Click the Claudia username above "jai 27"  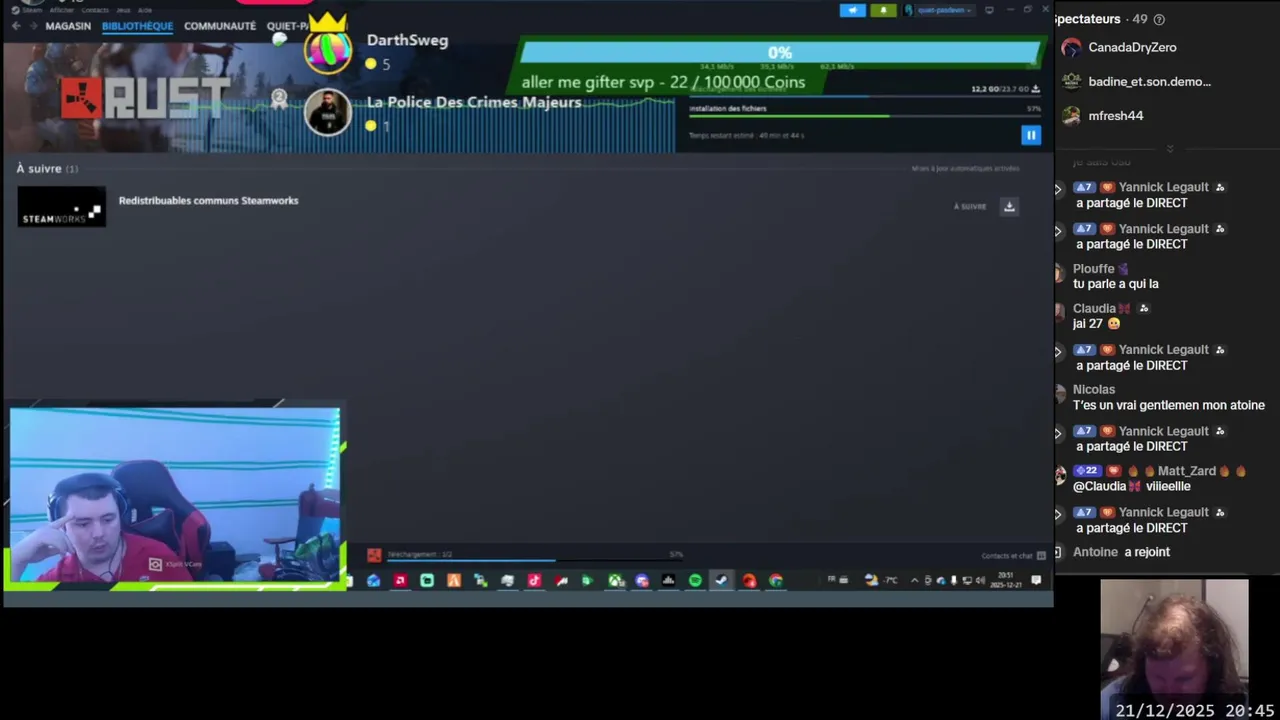pyautogui.click(x=1094, y=309)
